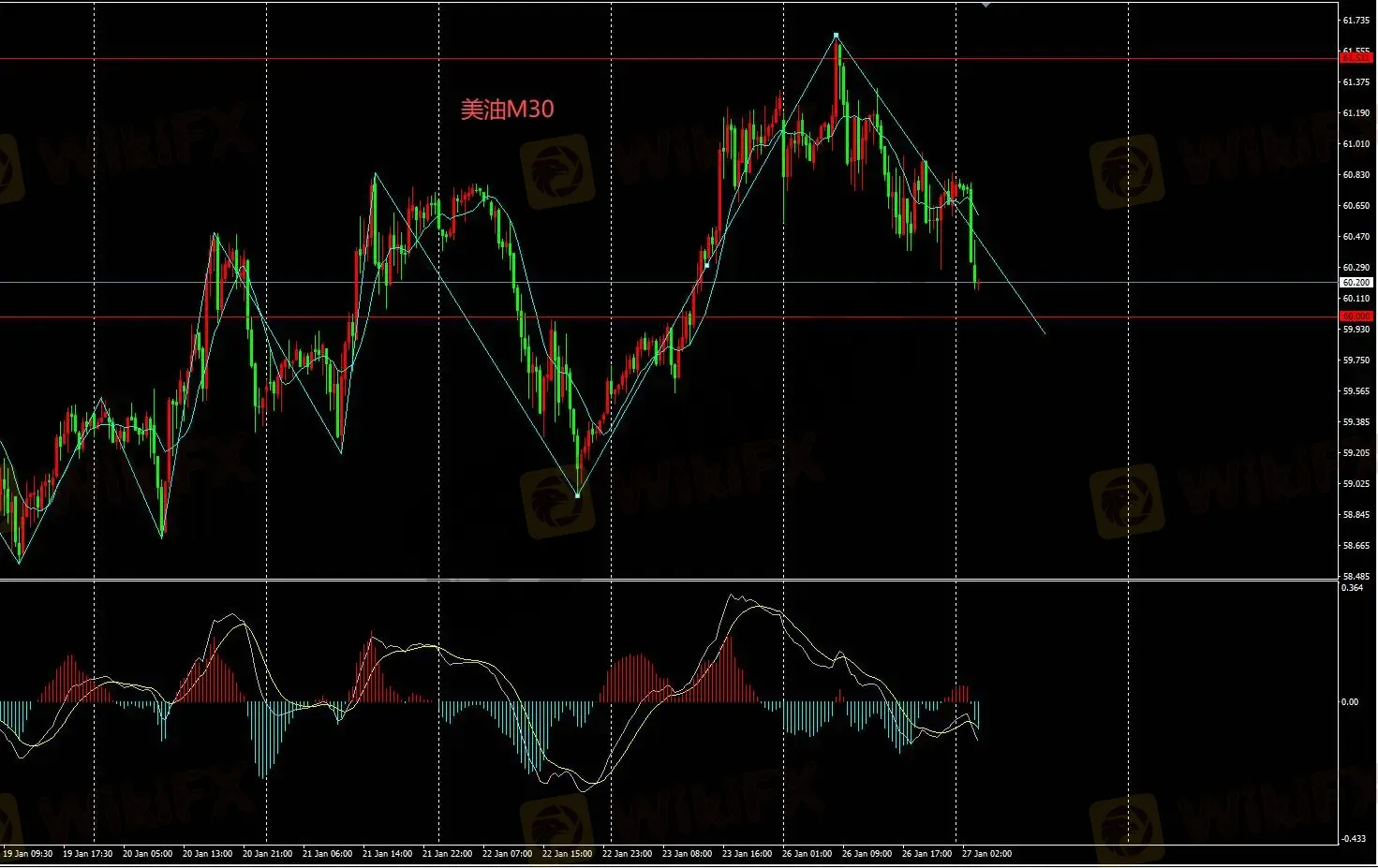Click the 21 Jan 14:00 time label
The image size is (1378, 868).
388,854
